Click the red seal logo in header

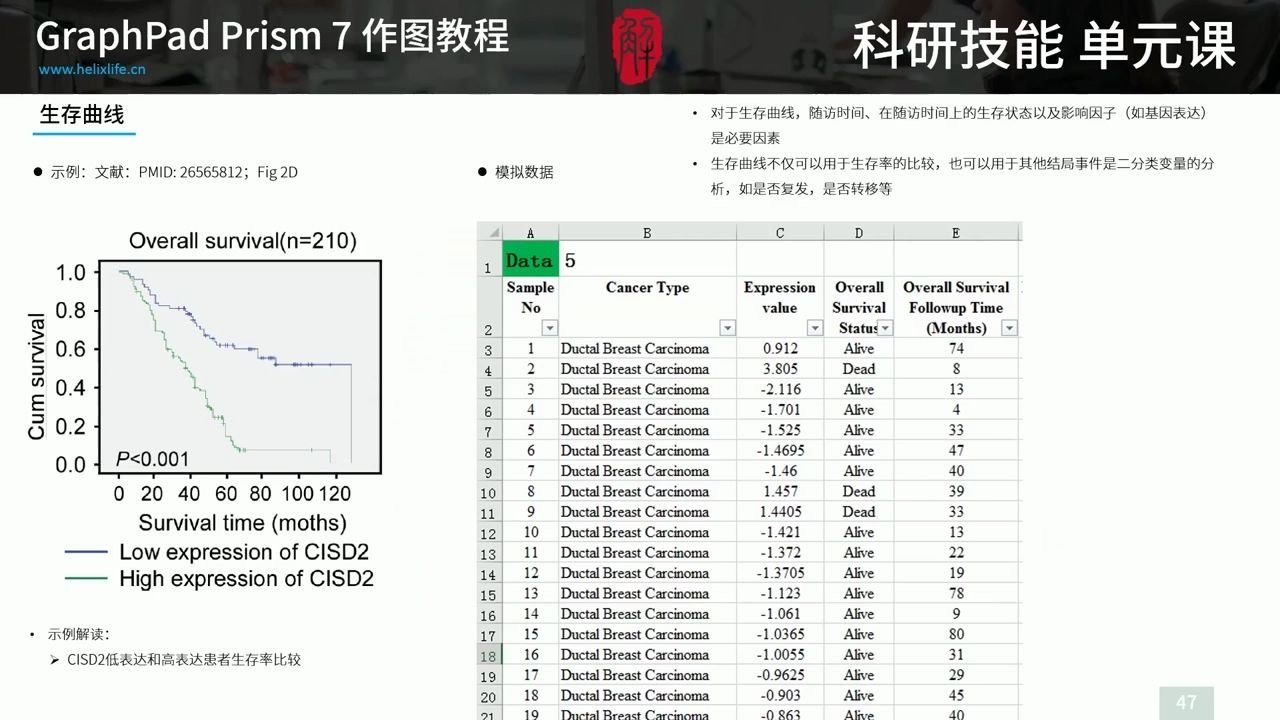[637, 46]
